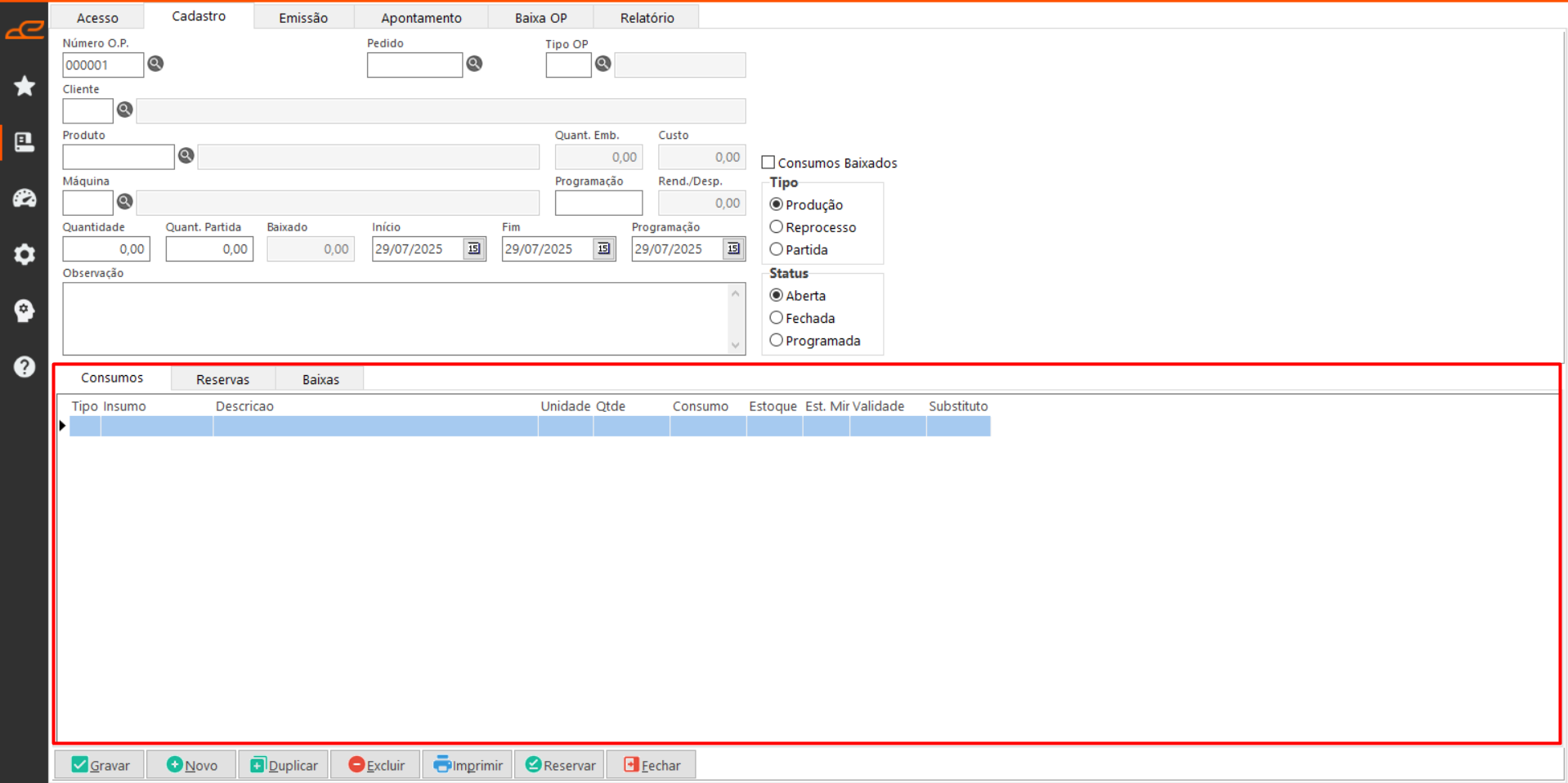Open the Fim date calendar picker
Screen dimensions: 1568x783
tap(604, 248)
